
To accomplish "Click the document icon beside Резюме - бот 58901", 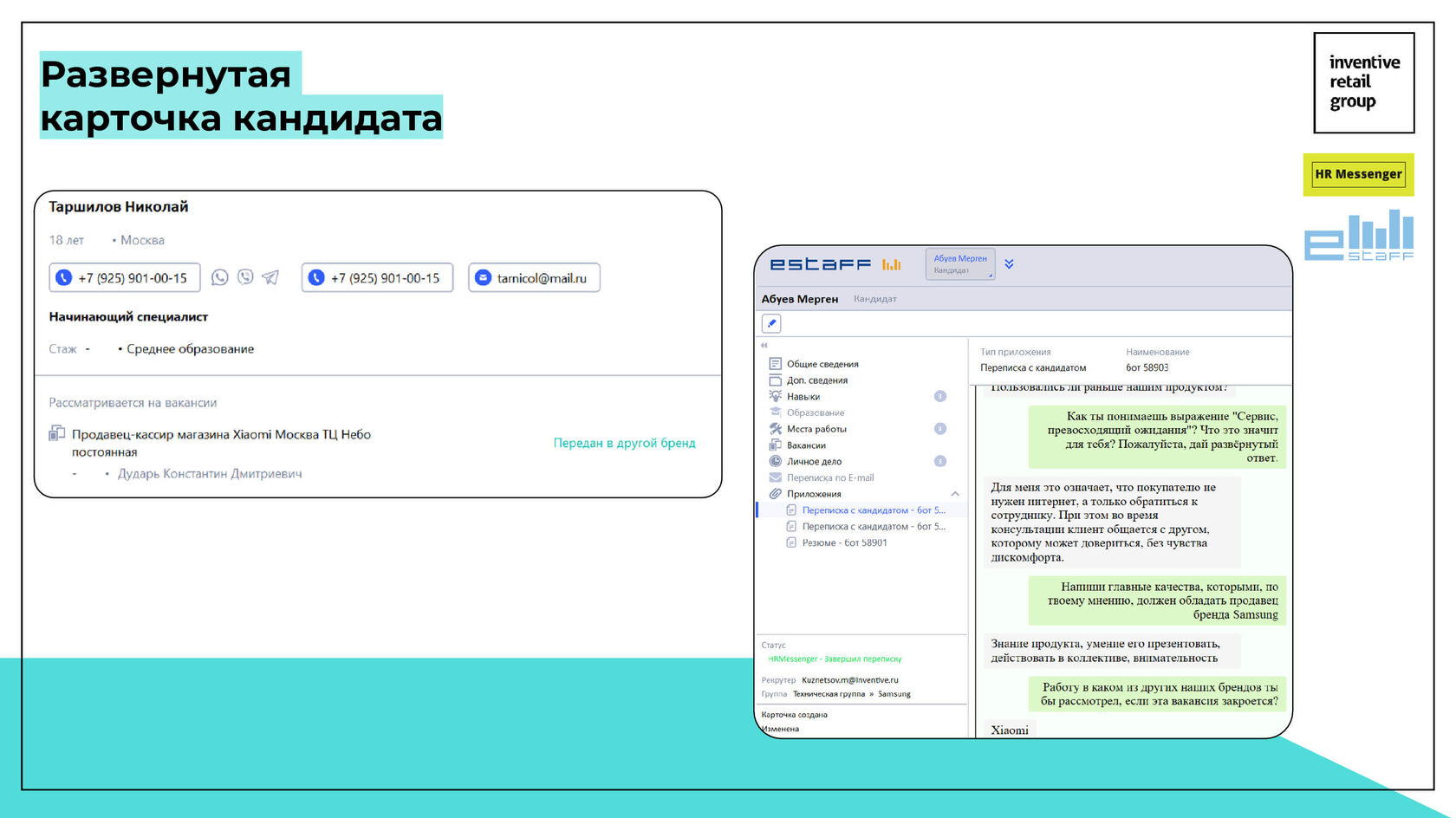I will click(x=790, y=542).
